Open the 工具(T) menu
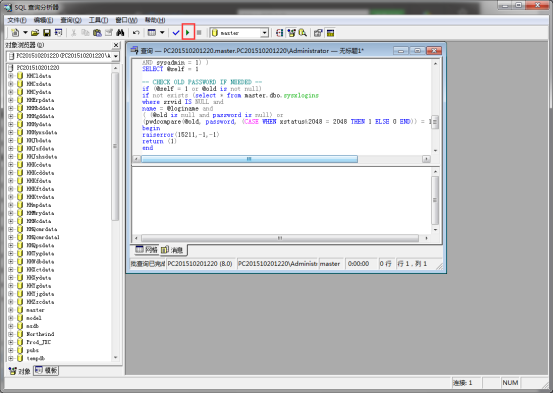 coord(98,20)
